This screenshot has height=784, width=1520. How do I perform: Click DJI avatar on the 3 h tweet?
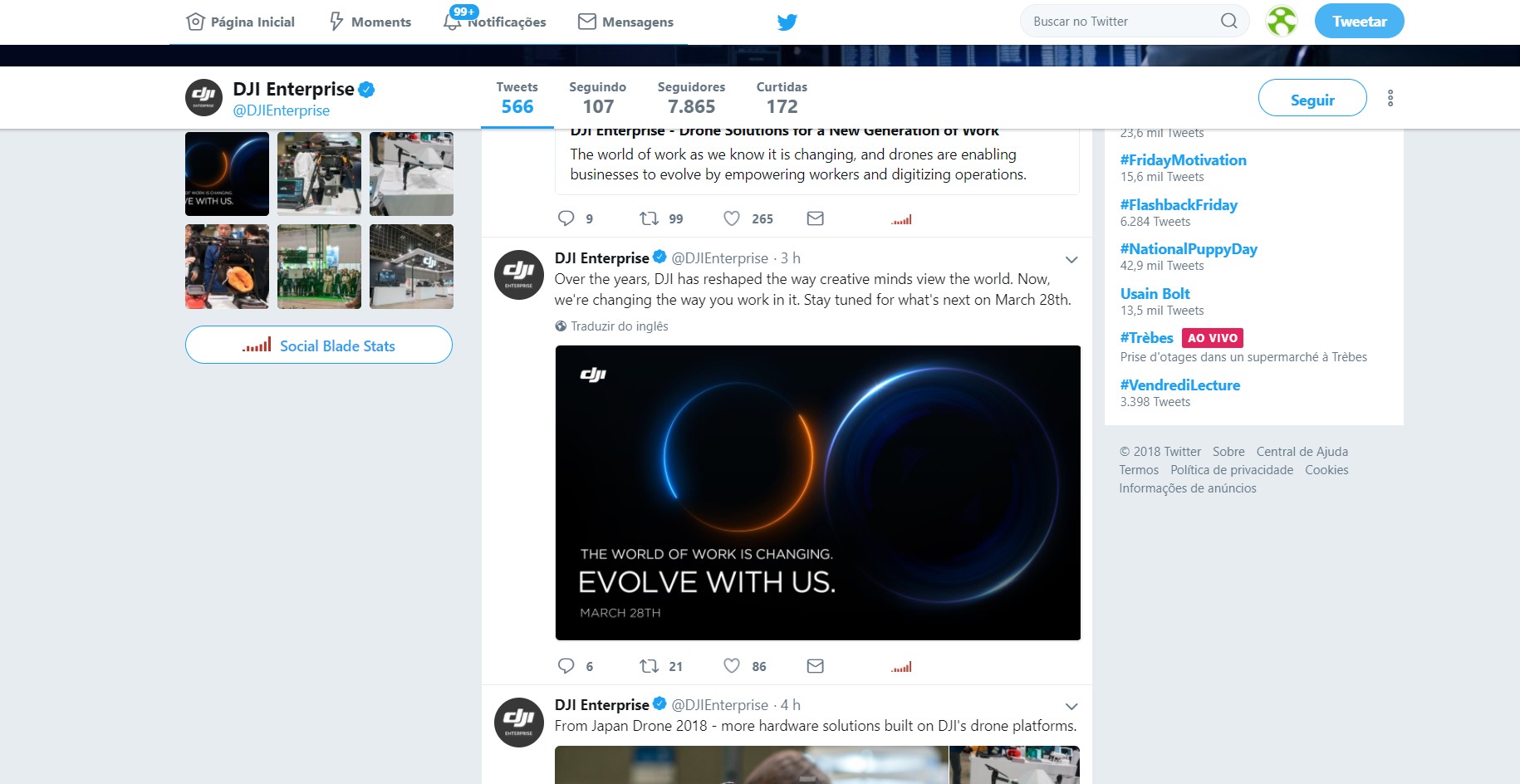point(519,275)
